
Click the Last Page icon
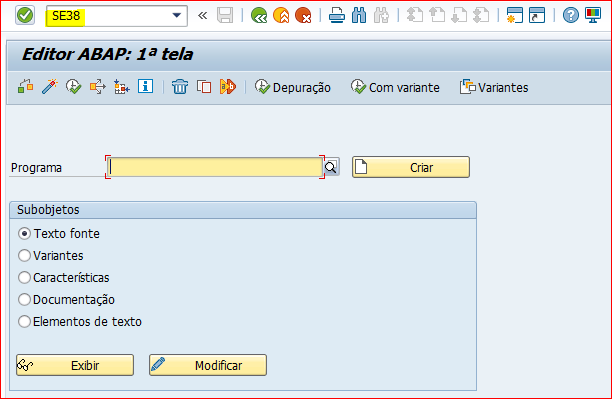[481, 16]
